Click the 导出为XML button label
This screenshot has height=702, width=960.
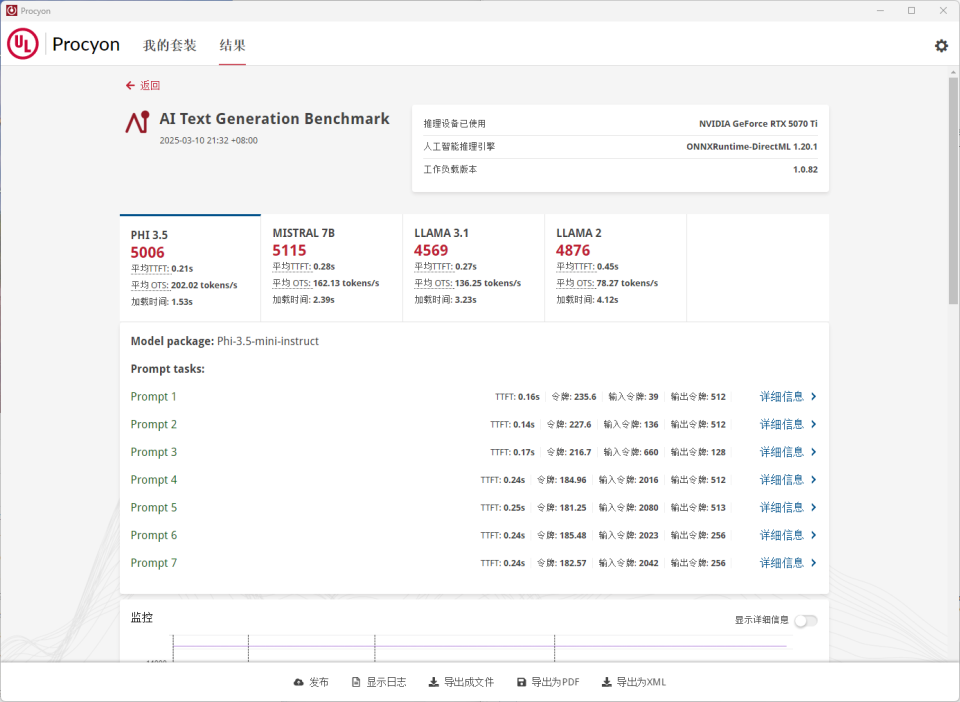[641, 682]
